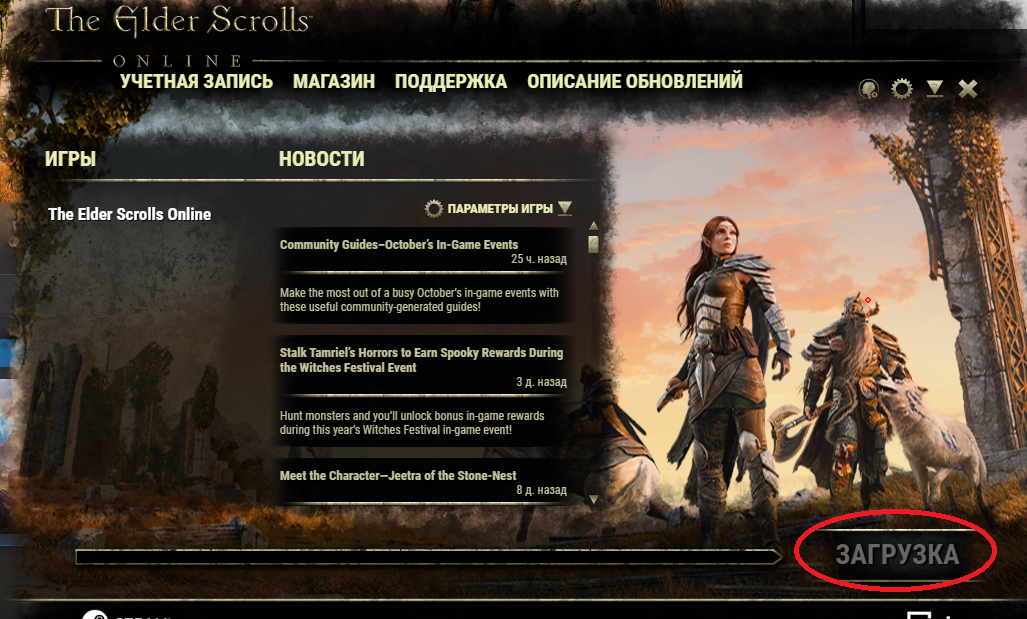
Task: Open the МАГАЗИН menu item
Action: click(334, 81)
